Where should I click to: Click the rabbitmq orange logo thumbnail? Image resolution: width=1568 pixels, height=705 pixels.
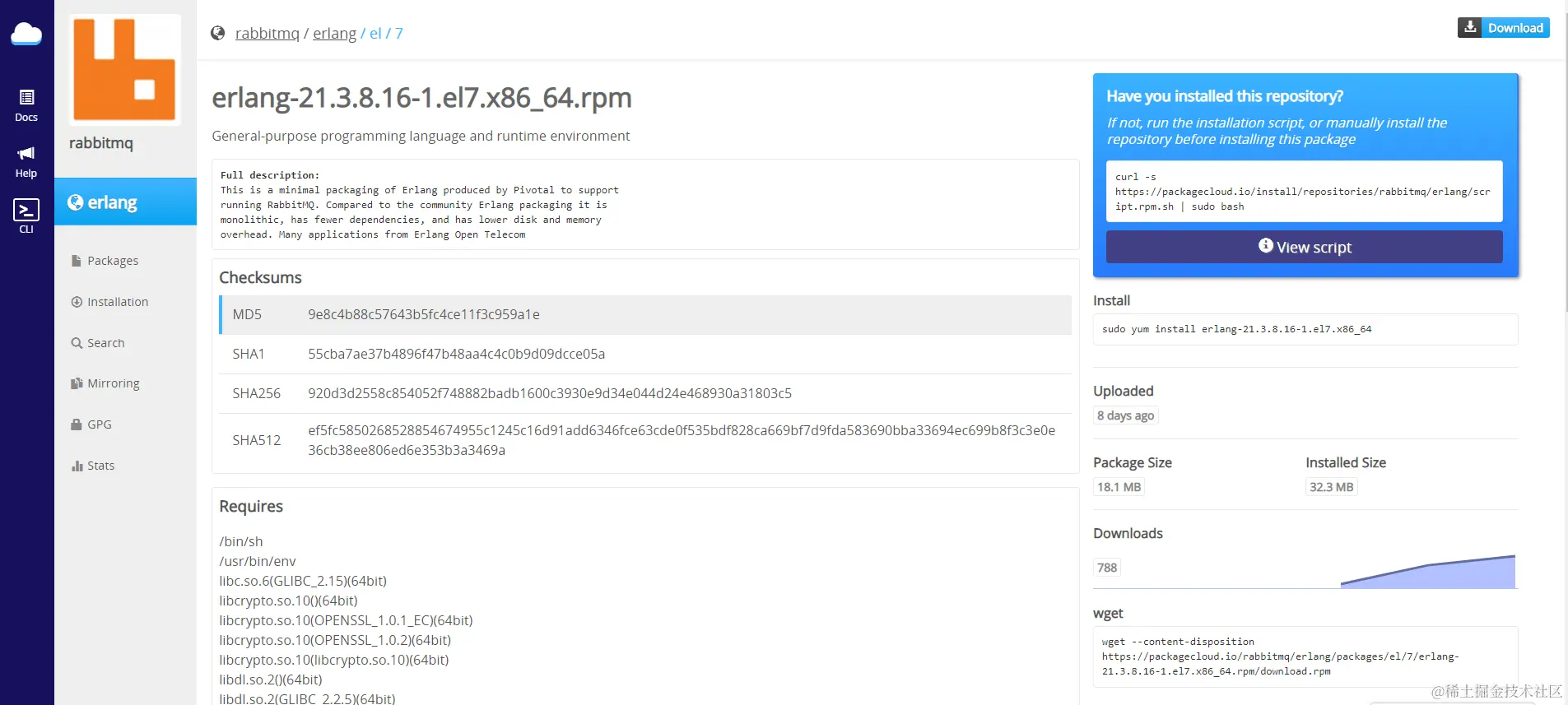pyautogui.click(x=124, y=70)
